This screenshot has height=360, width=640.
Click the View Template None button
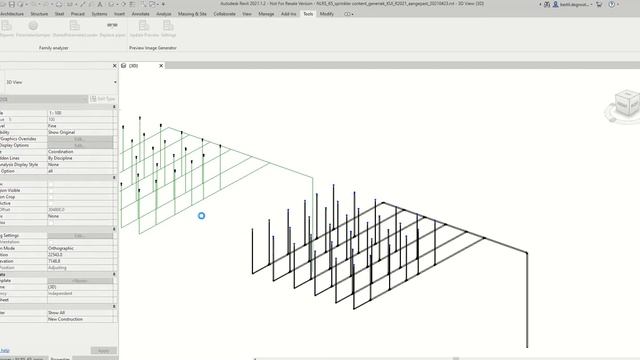pyautogui.click(x=80, y=281)
